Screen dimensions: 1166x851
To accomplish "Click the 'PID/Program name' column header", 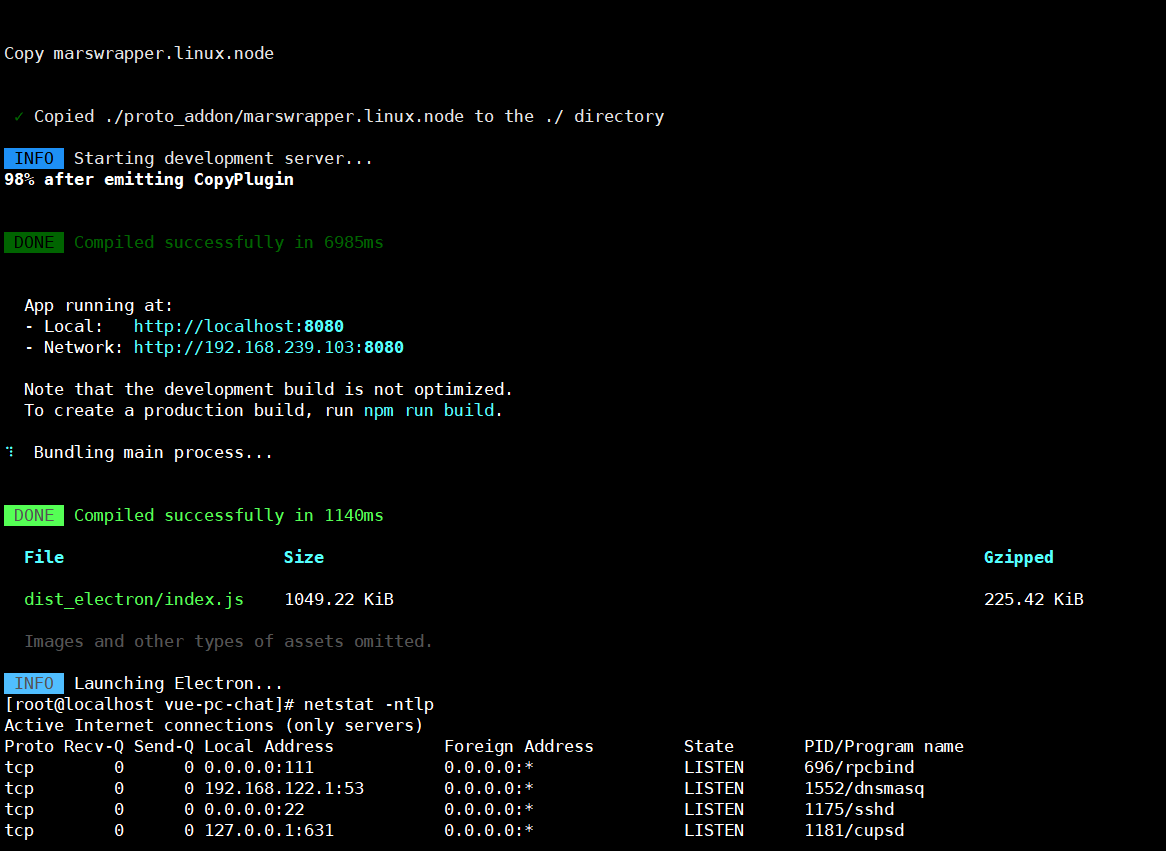I will pyautogui.click(x=883, y=746).
